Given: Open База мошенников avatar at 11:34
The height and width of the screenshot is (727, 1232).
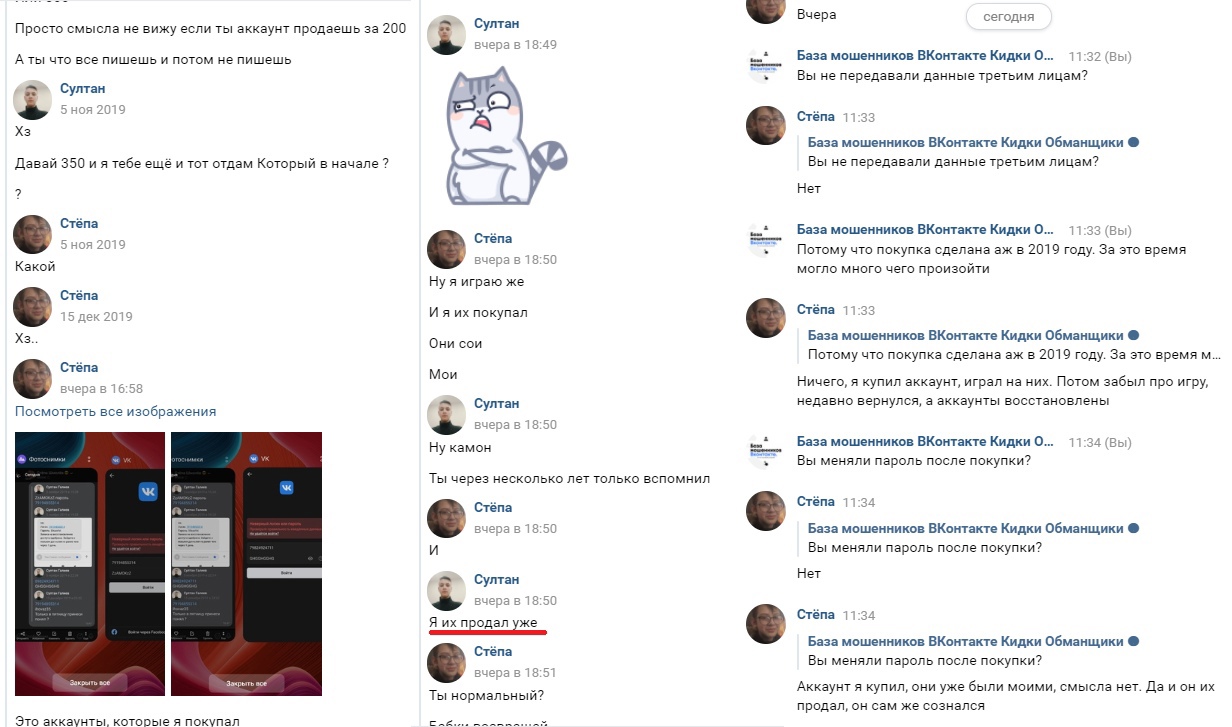Looking at the screenshot, I should 766,451.
